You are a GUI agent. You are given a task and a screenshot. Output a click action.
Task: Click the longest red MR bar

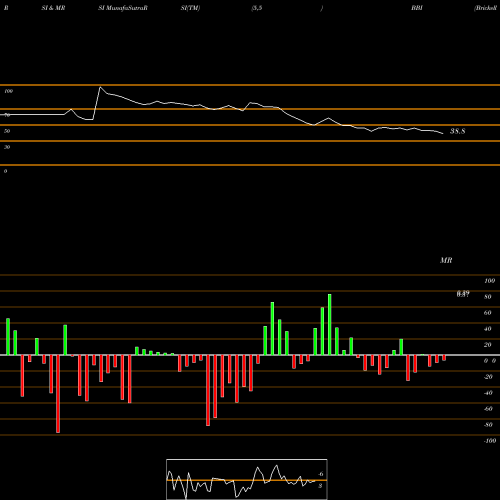(58, 394)
